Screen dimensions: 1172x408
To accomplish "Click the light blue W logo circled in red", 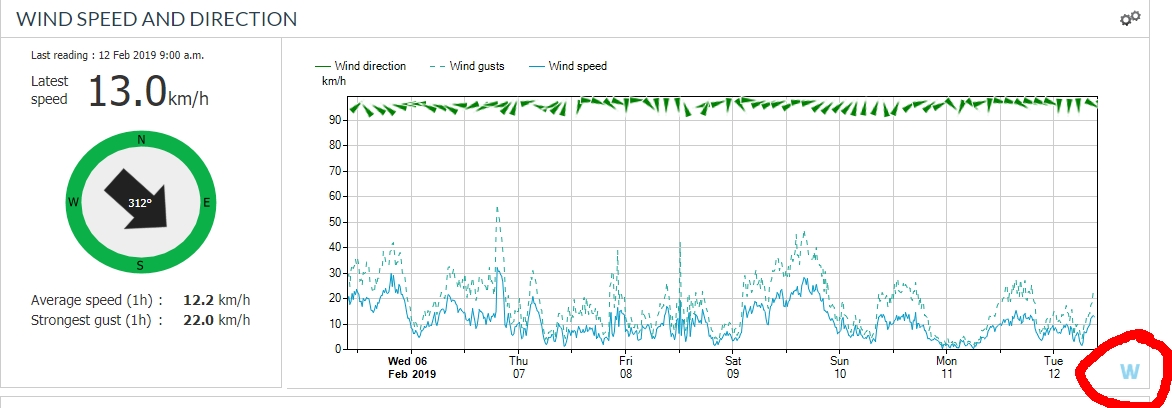I will [1129, 372].
